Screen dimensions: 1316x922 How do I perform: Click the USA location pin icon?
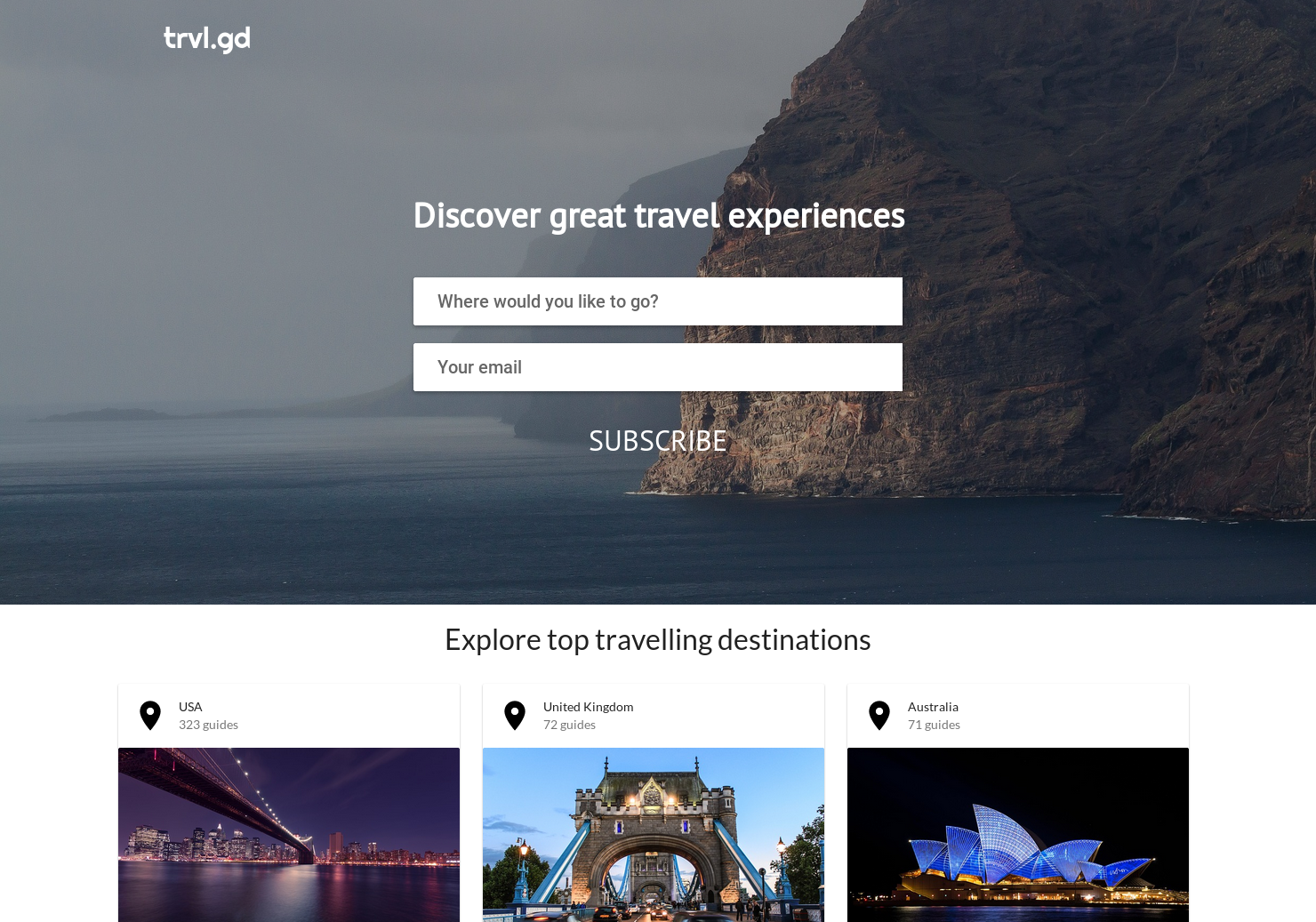[x=150, y=716]
